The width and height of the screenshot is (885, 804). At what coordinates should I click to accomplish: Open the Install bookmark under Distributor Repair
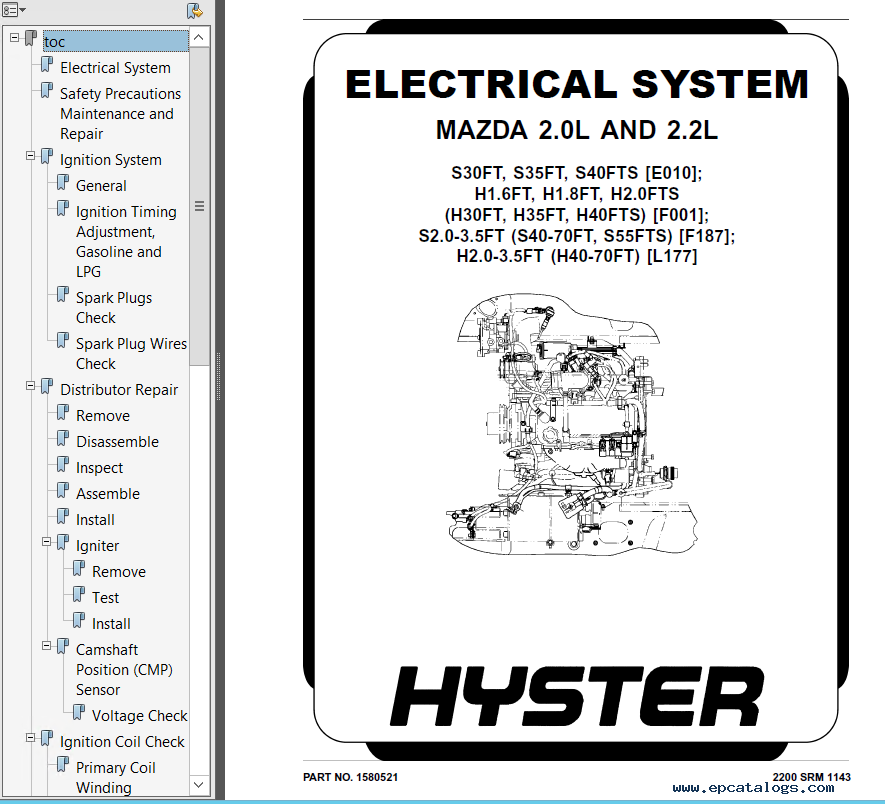[95, 520]
